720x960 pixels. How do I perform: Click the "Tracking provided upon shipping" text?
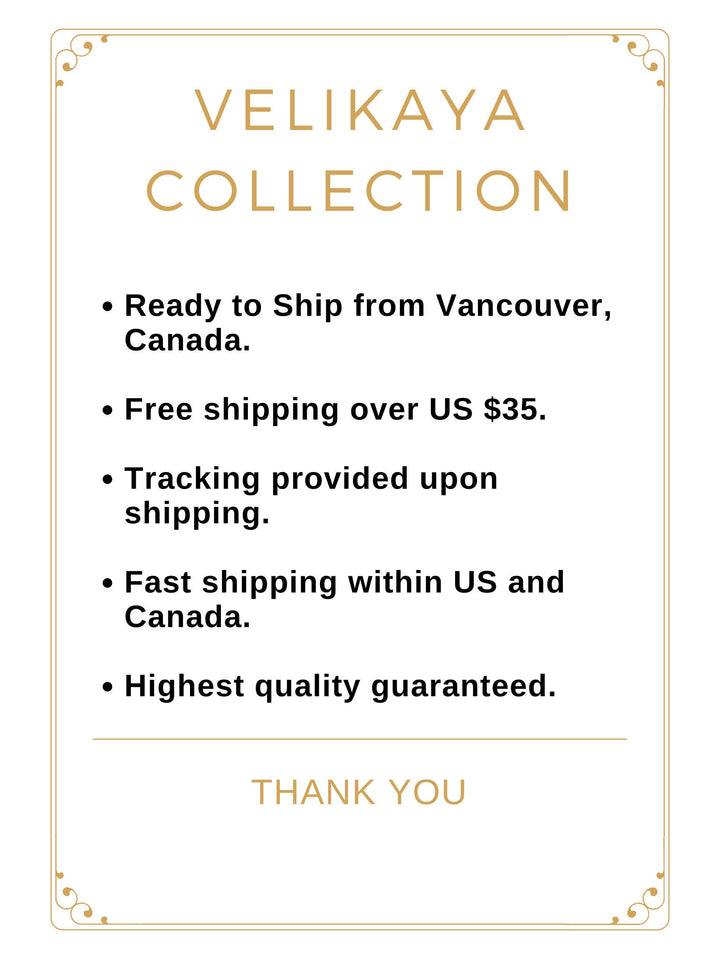coord(310,479)
